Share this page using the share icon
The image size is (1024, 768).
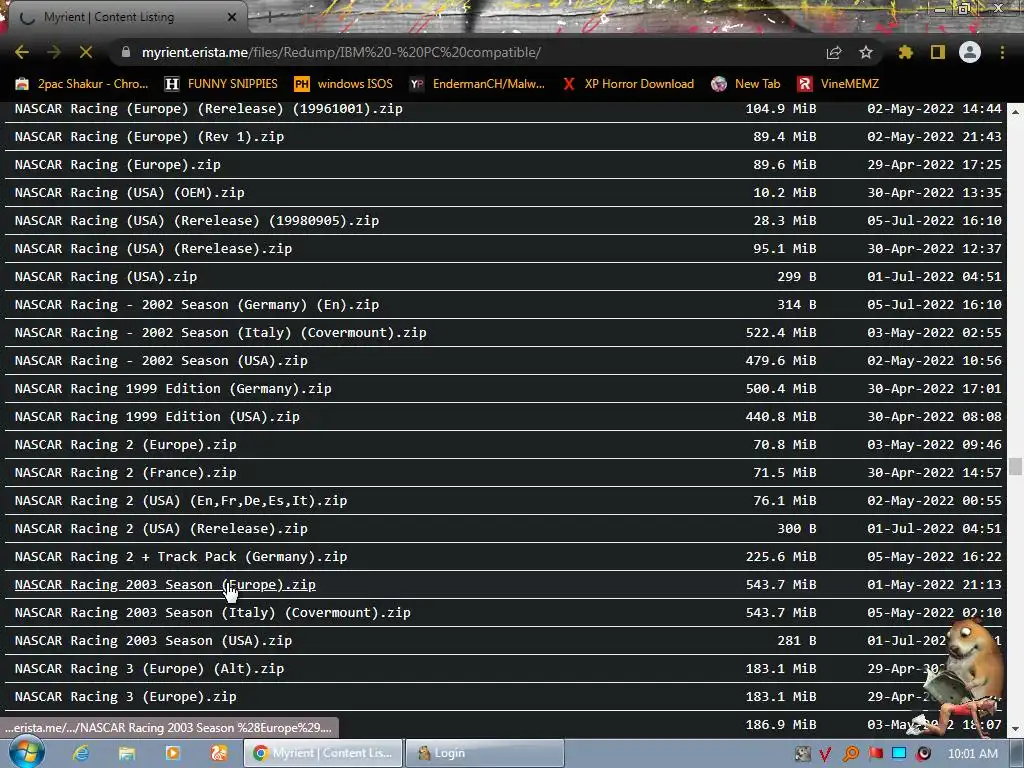[834, 52]
